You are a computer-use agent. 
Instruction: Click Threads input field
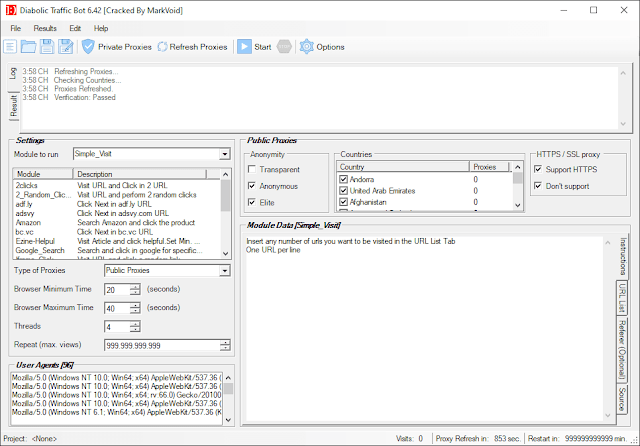point(118,327)
